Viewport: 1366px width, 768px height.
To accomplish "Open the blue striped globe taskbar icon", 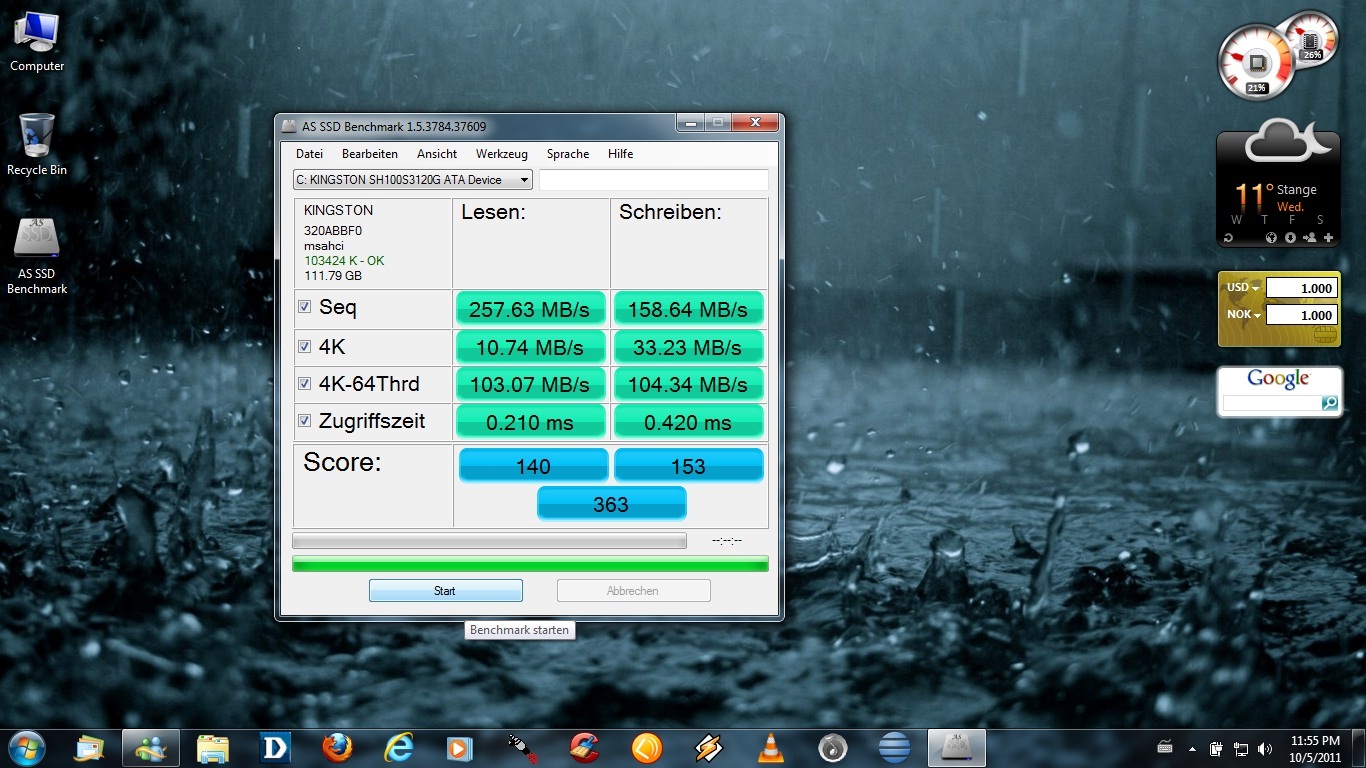I will 894,747.
